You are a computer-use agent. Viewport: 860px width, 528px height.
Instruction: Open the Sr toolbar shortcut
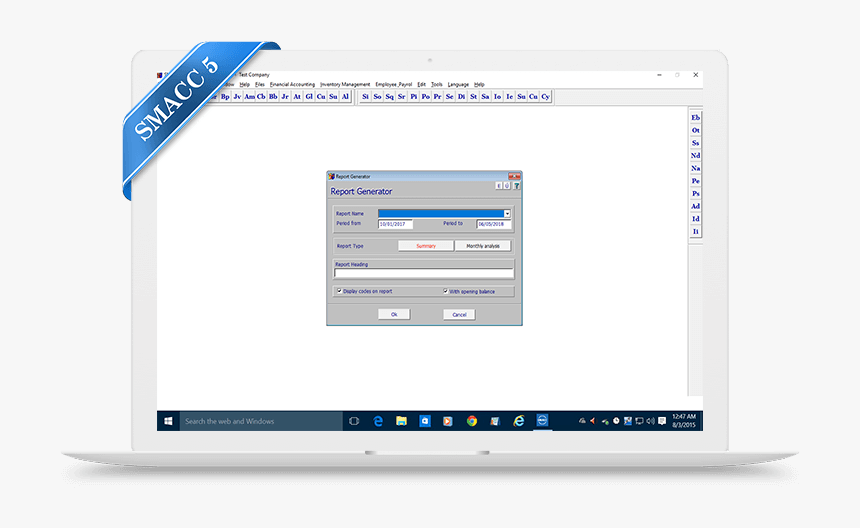401,96
